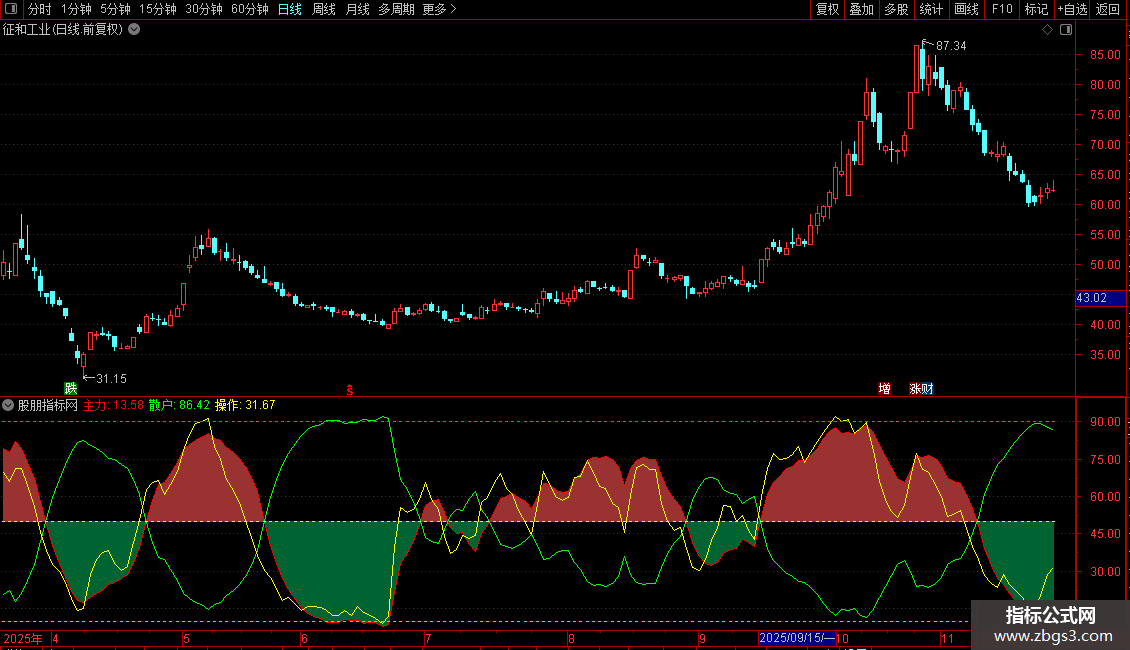Click month 11 on date axis

click(x=947, y=638)
